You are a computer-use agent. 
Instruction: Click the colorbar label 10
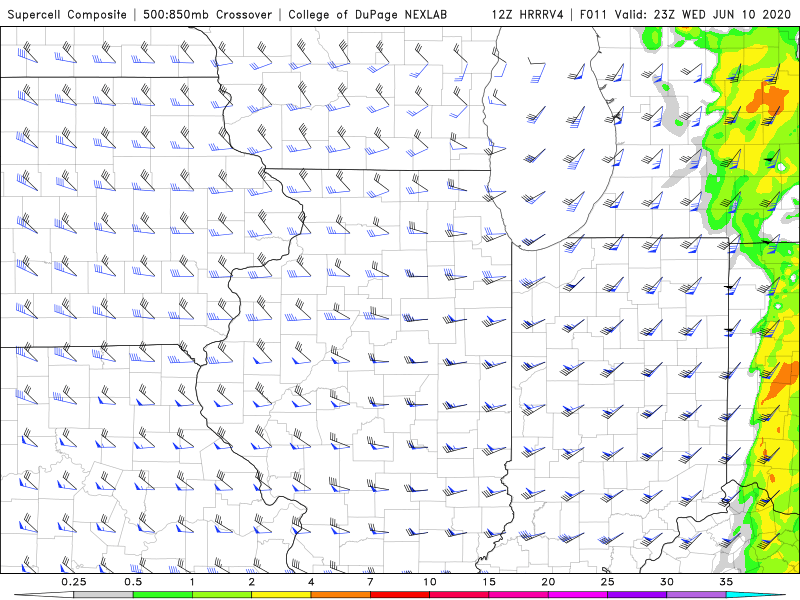click(x=430, y=582)
